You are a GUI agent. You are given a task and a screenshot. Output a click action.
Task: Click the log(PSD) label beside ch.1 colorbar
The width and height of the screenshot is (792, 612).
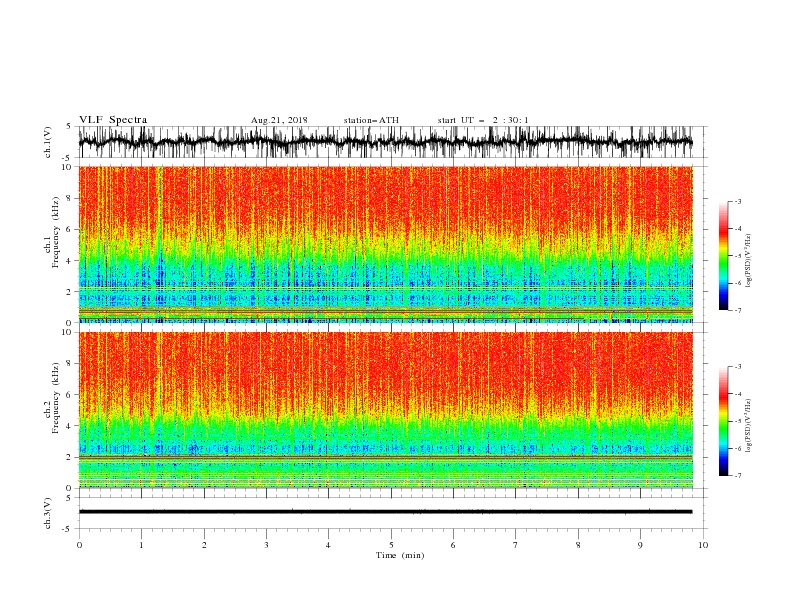[x=748, y=261]
